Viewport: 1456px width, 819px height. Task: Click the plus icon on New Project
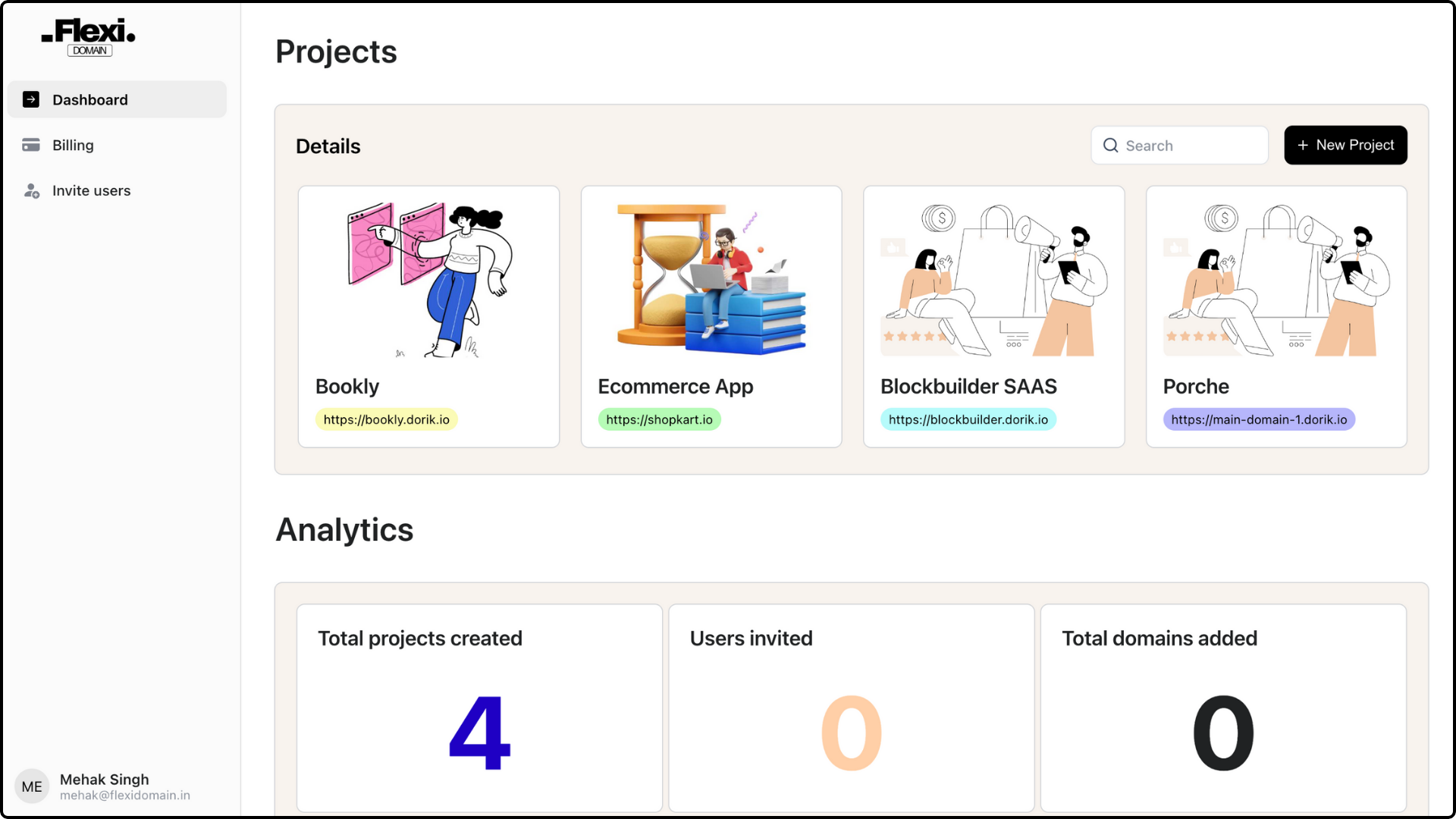pos(1303,145)
